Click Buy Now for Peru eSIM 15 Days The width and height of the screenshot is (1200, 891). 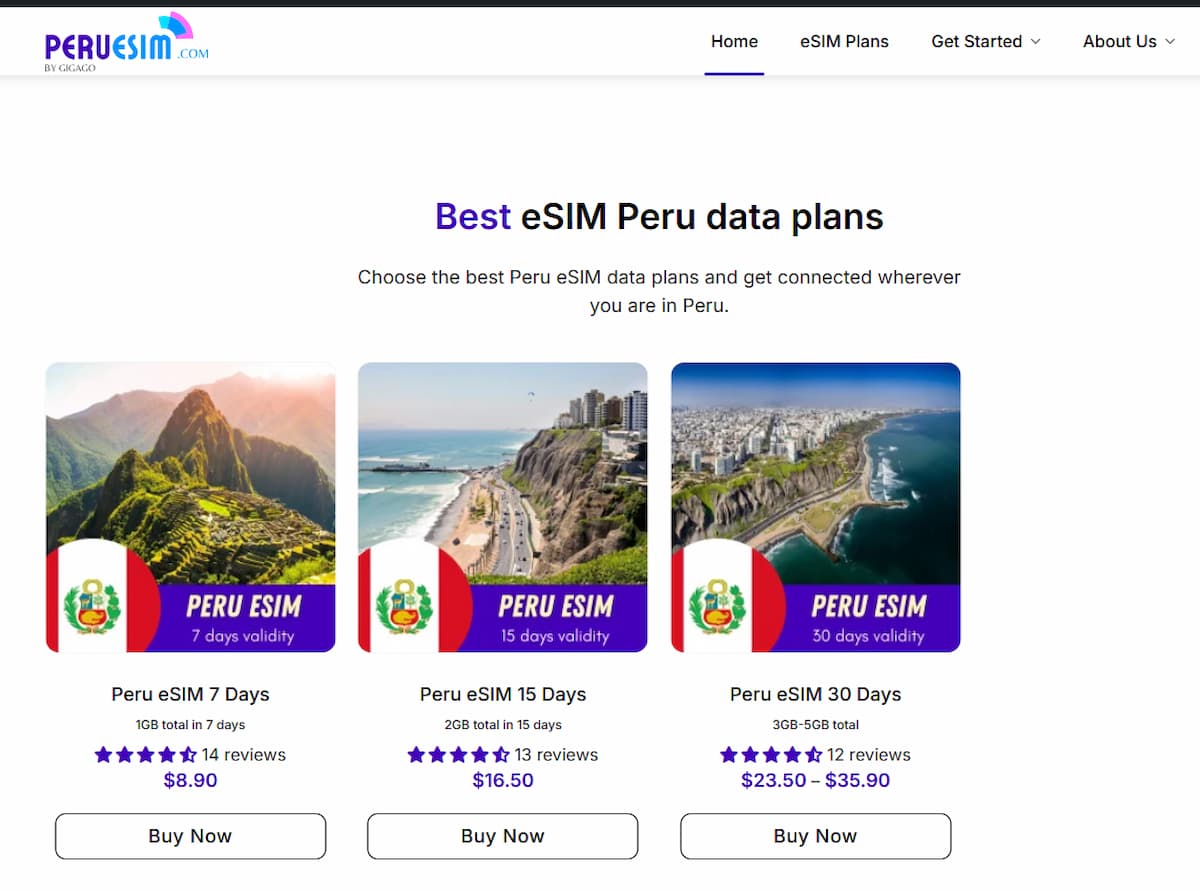coord(503,836)
